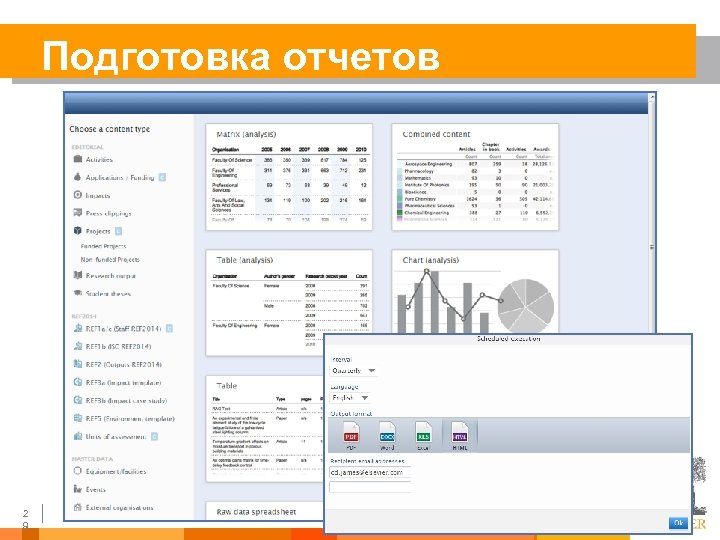Click the scroll up arrow of the window
This screenshot has width=720, height=540.
pos(652,97)
